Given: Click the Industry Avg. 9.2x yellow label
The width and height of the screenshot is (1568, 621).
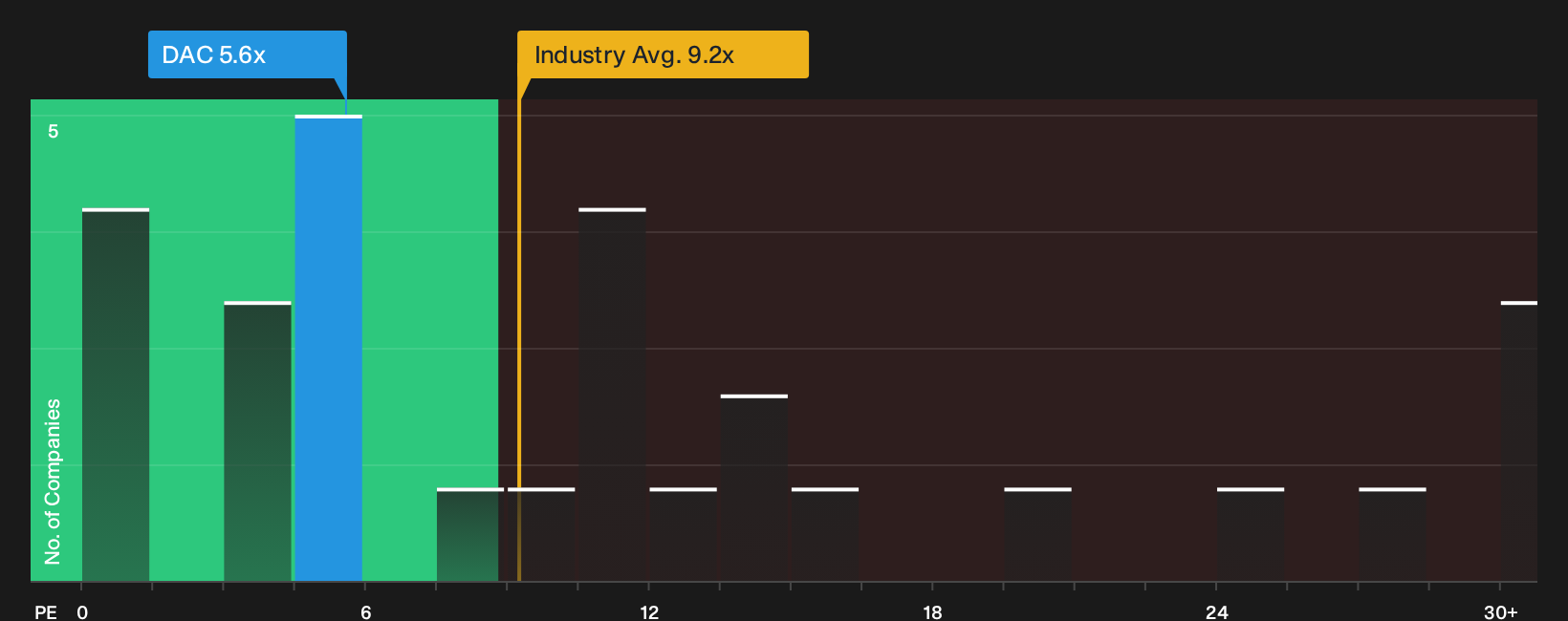Looking at the screenshot, I should [663, 54].
